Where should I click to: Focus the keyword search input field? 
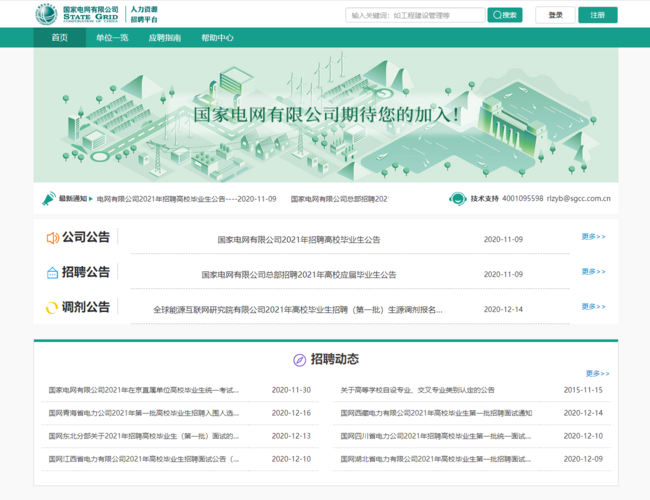pyautogui.click(x=415, y=15)
